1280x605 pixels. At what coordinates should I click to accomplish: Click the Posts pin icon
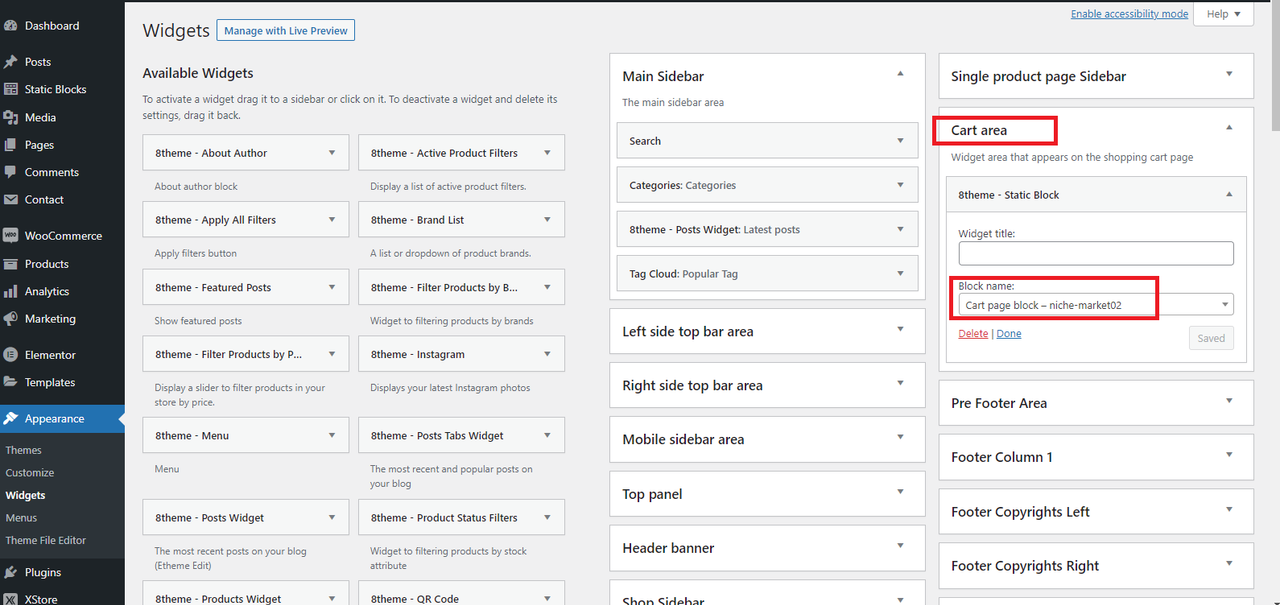point(10,61)
